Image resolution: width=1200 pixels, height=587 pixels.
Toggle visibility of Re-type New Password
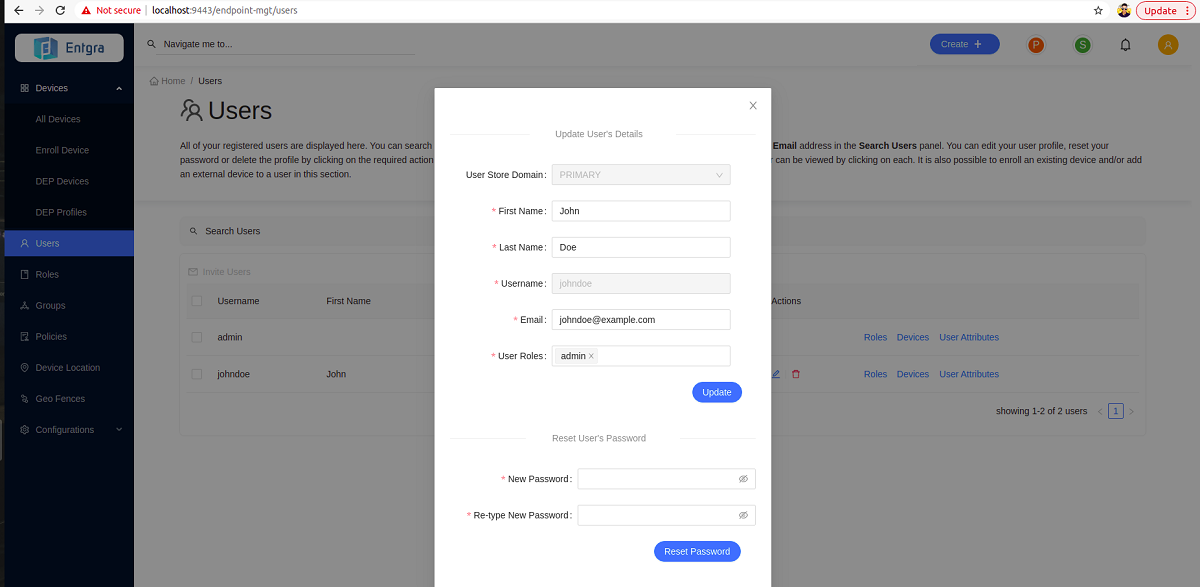[x=743, y=515]
